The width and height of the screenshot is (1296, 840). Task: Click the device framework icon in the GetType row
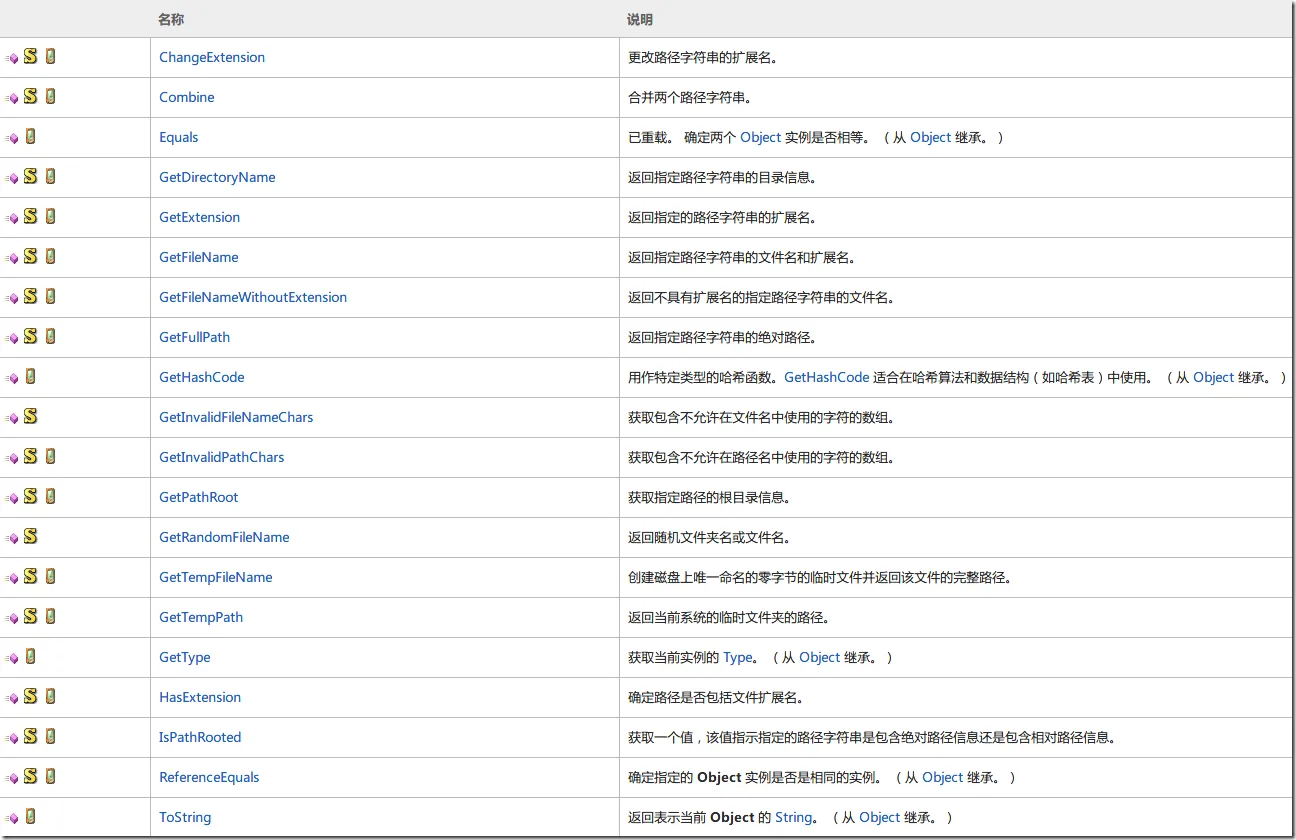point(31,657)
